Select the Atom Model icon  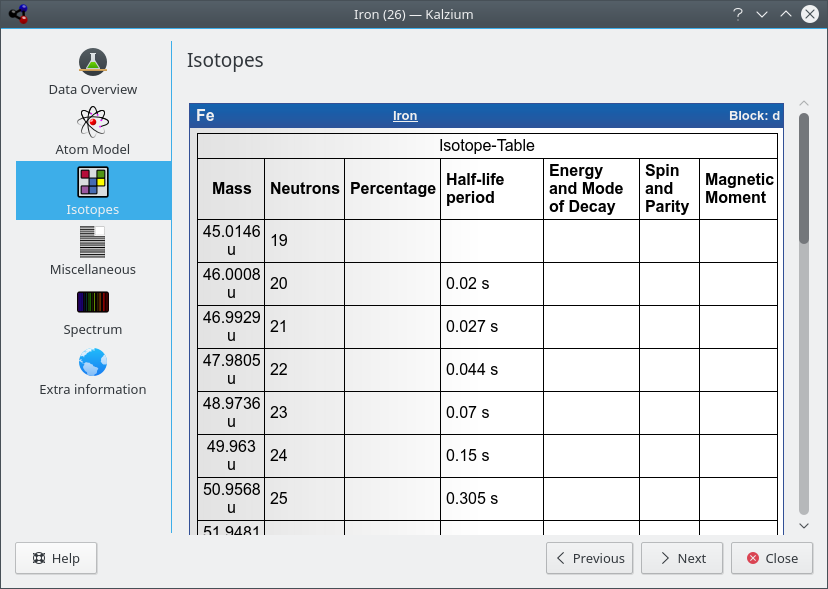[x=93, y=122]
